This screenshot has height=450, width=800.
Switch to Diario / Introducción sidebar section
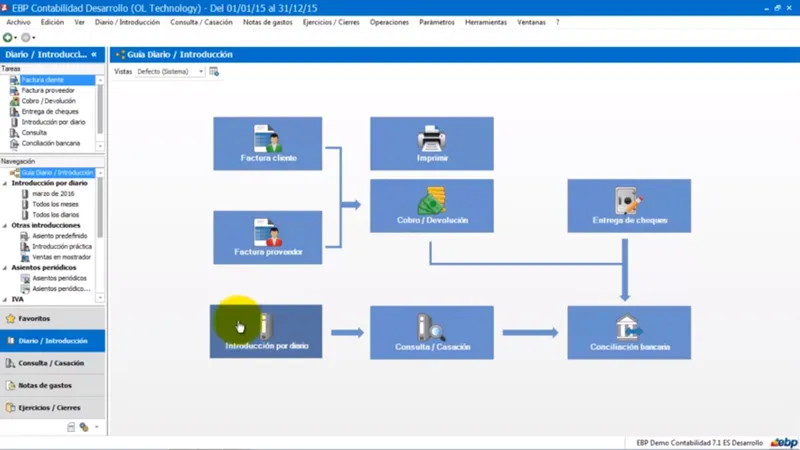(x=53, y=341)
